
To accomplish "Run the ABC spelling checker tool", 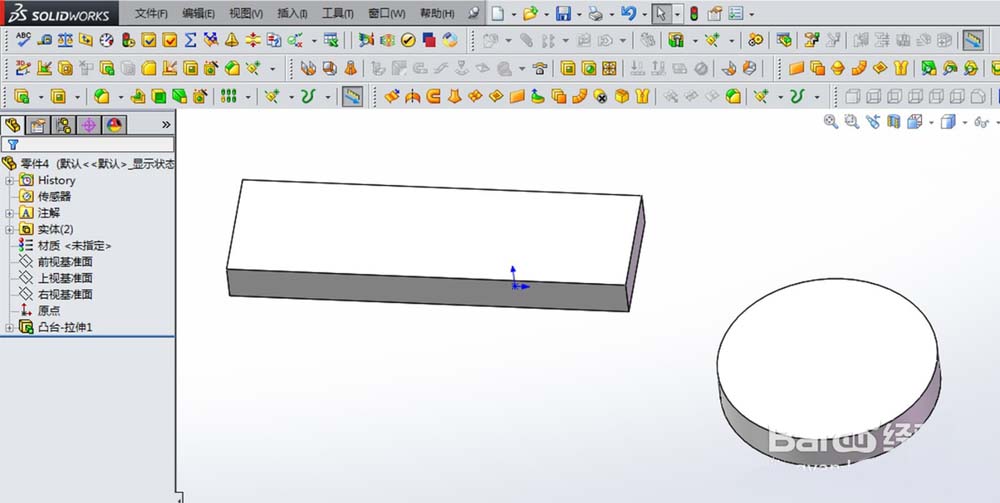I will 23,40.
